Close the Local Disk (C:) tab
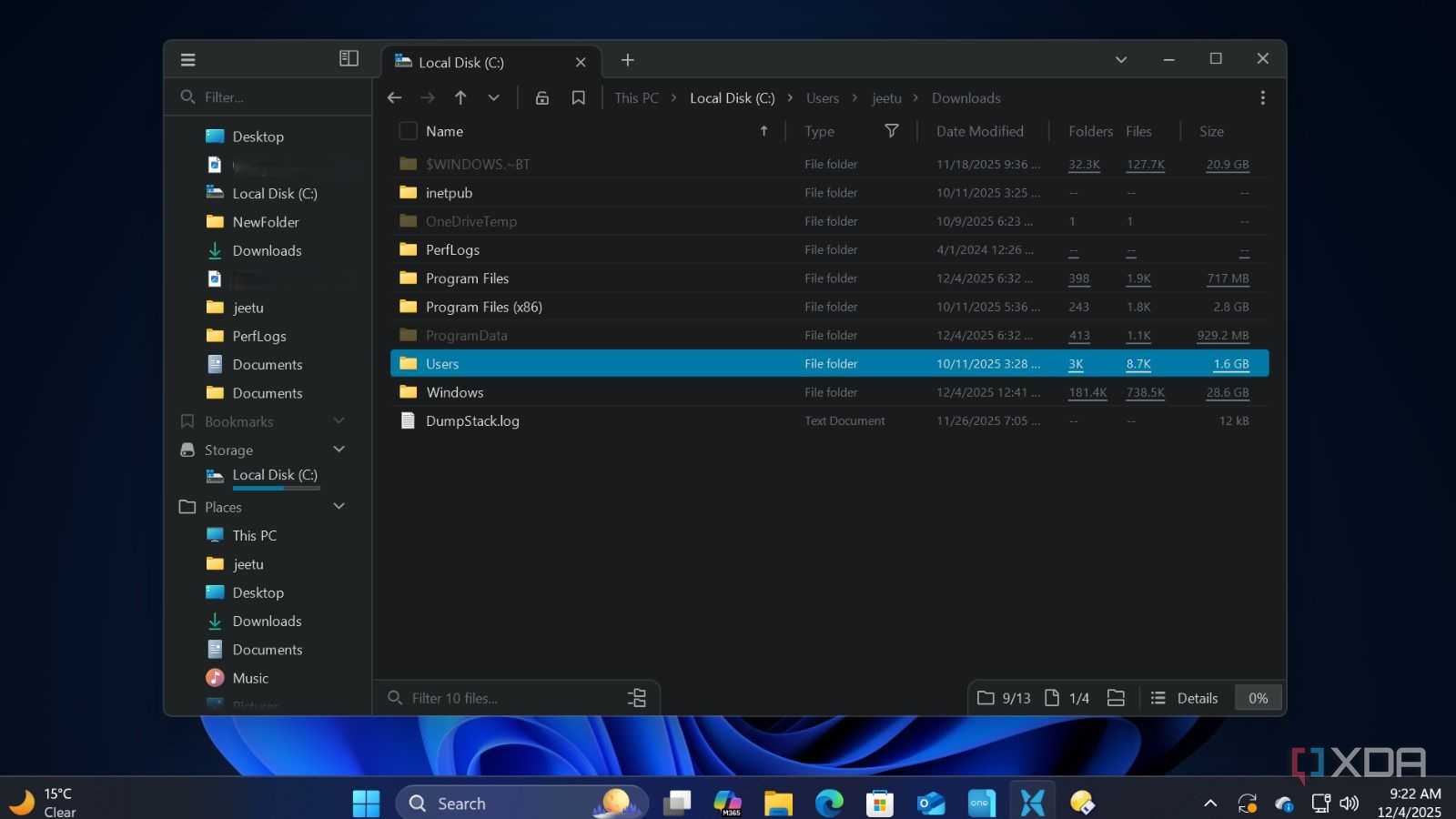Screen dimensions: 1456x819 581,62
